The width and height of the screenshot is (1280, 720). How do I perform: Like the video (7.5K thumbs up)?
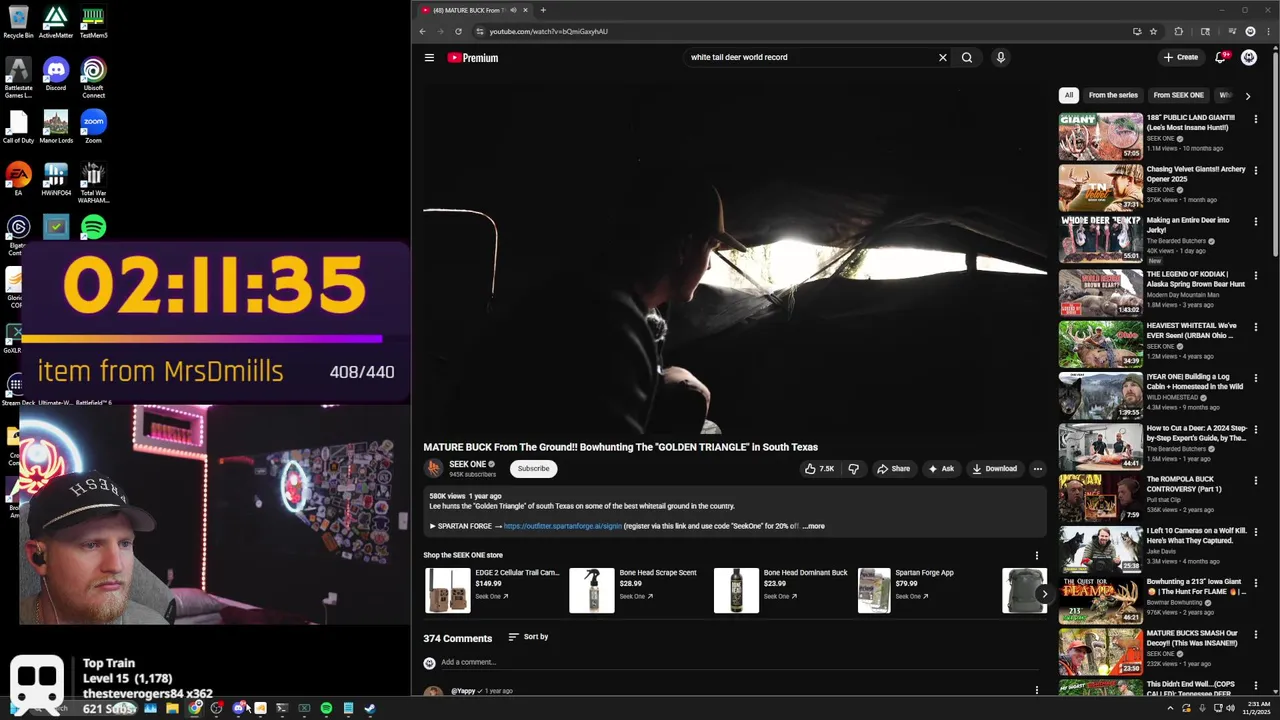pos(819,469)
